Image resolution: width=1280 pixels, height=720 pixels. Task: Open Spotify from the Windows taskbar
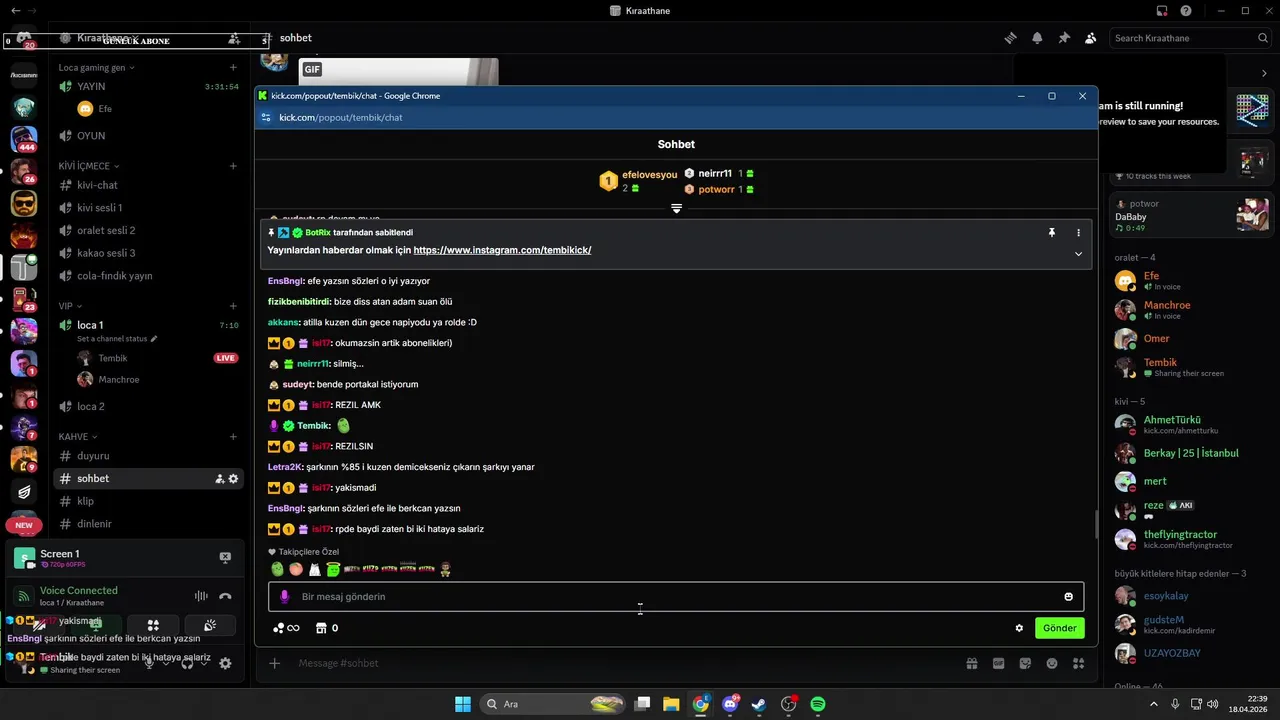tap(817, 704)
